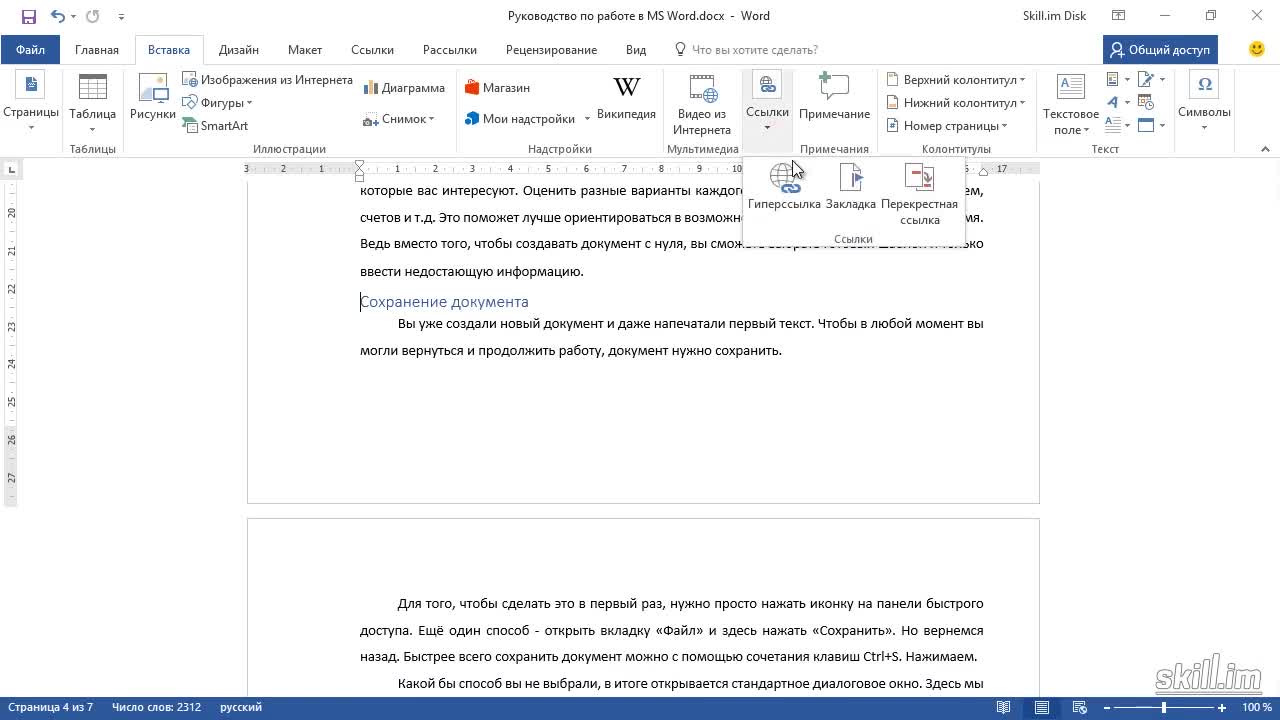Click Изображения из Интернета

click(x=267, y=80)
